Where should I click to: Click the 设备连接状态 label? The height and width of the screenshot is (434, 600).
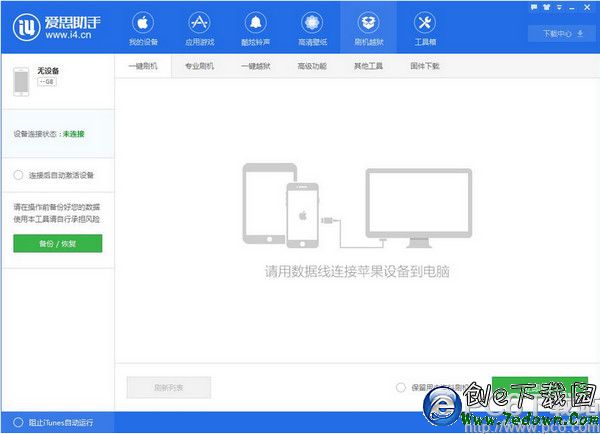click(x=35, y=134)
